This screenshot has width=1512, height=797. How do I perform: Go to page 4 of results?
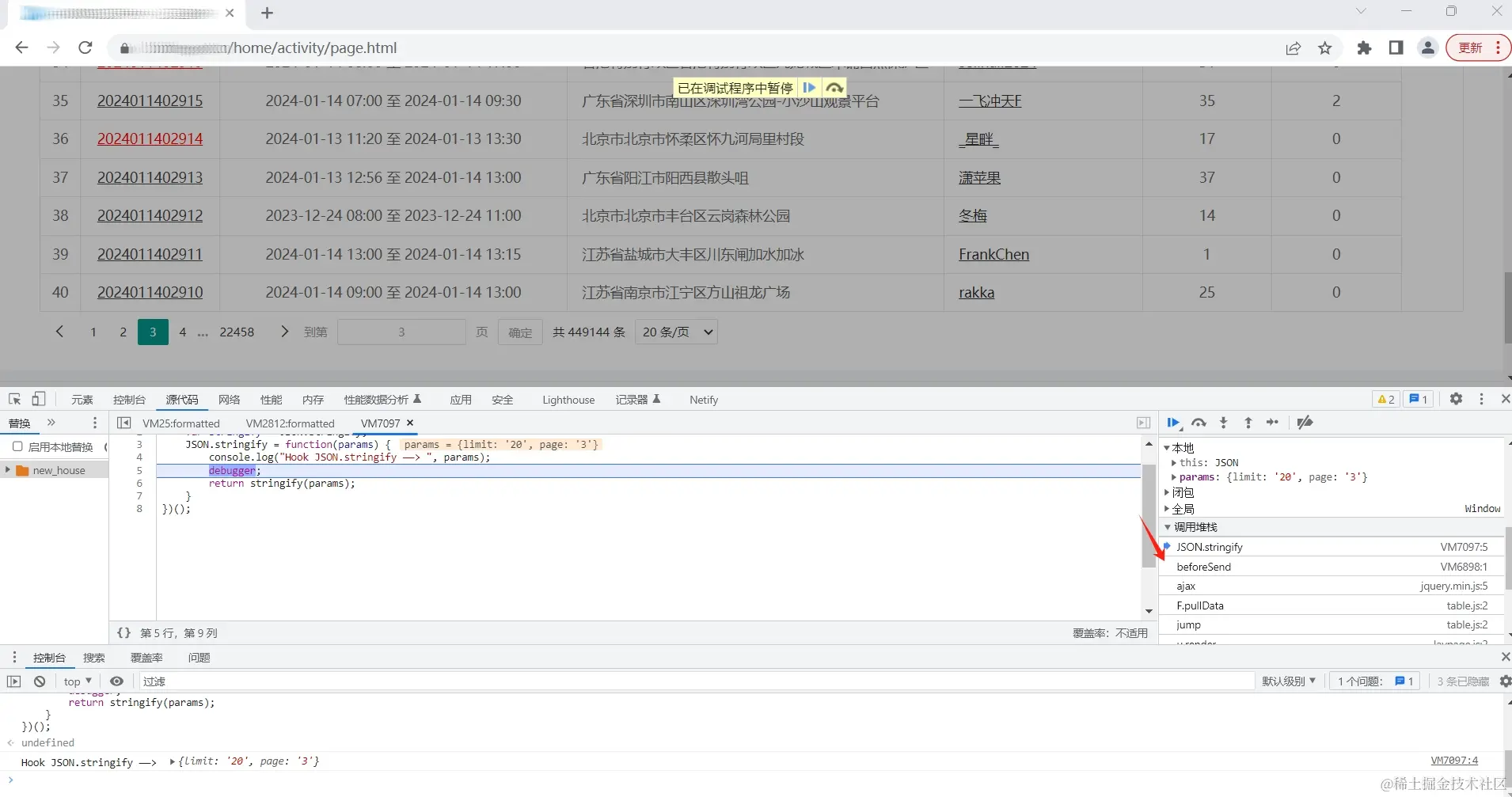183,332
